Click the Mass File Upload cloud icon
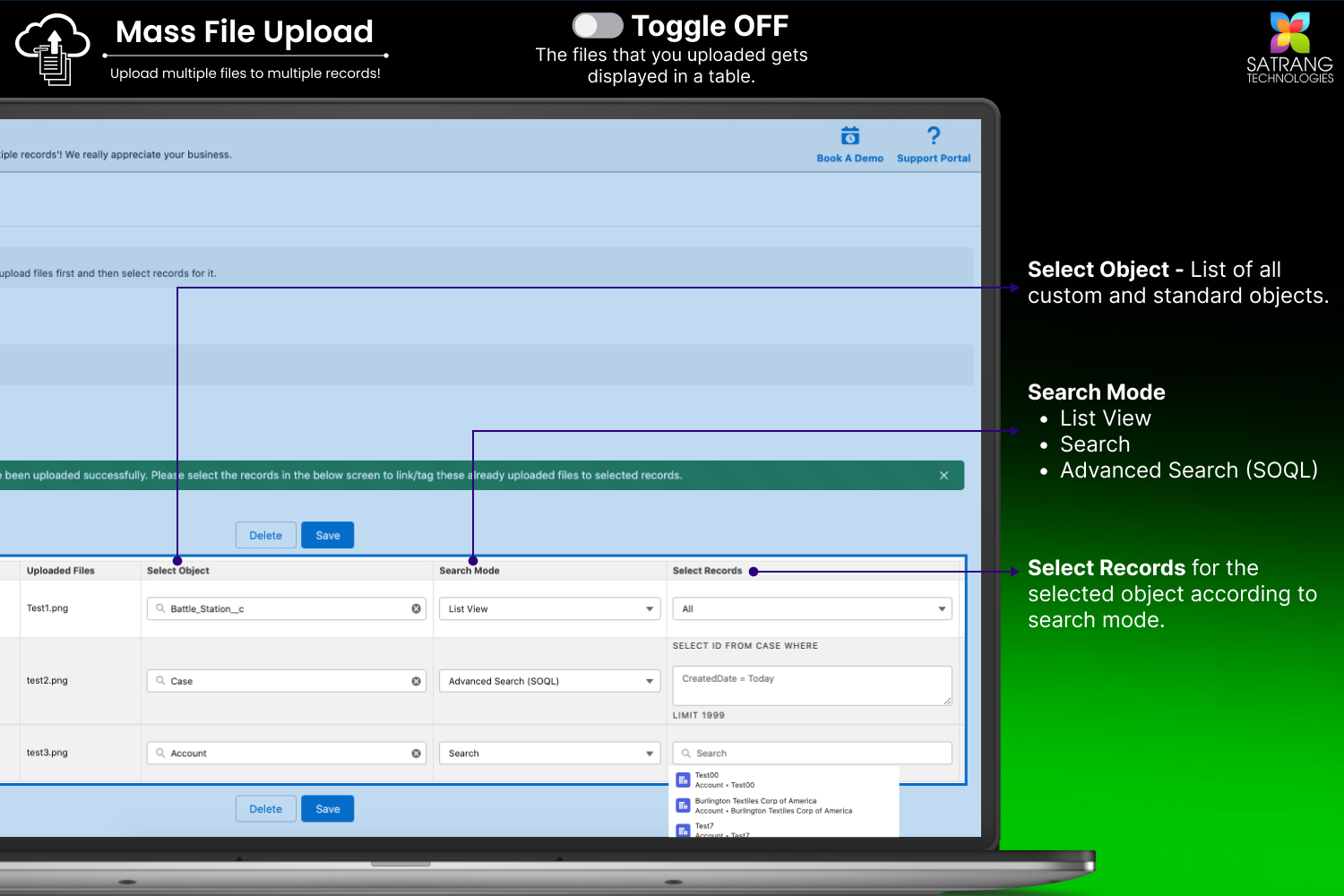The height and width of the screenshot is (896, 1344). click(53, 49)
